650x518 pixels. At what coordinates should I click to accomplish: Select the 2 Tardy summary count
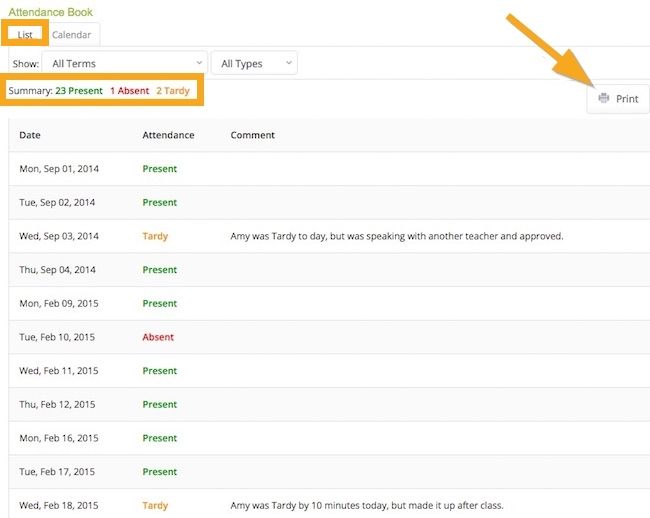(172, 91)
